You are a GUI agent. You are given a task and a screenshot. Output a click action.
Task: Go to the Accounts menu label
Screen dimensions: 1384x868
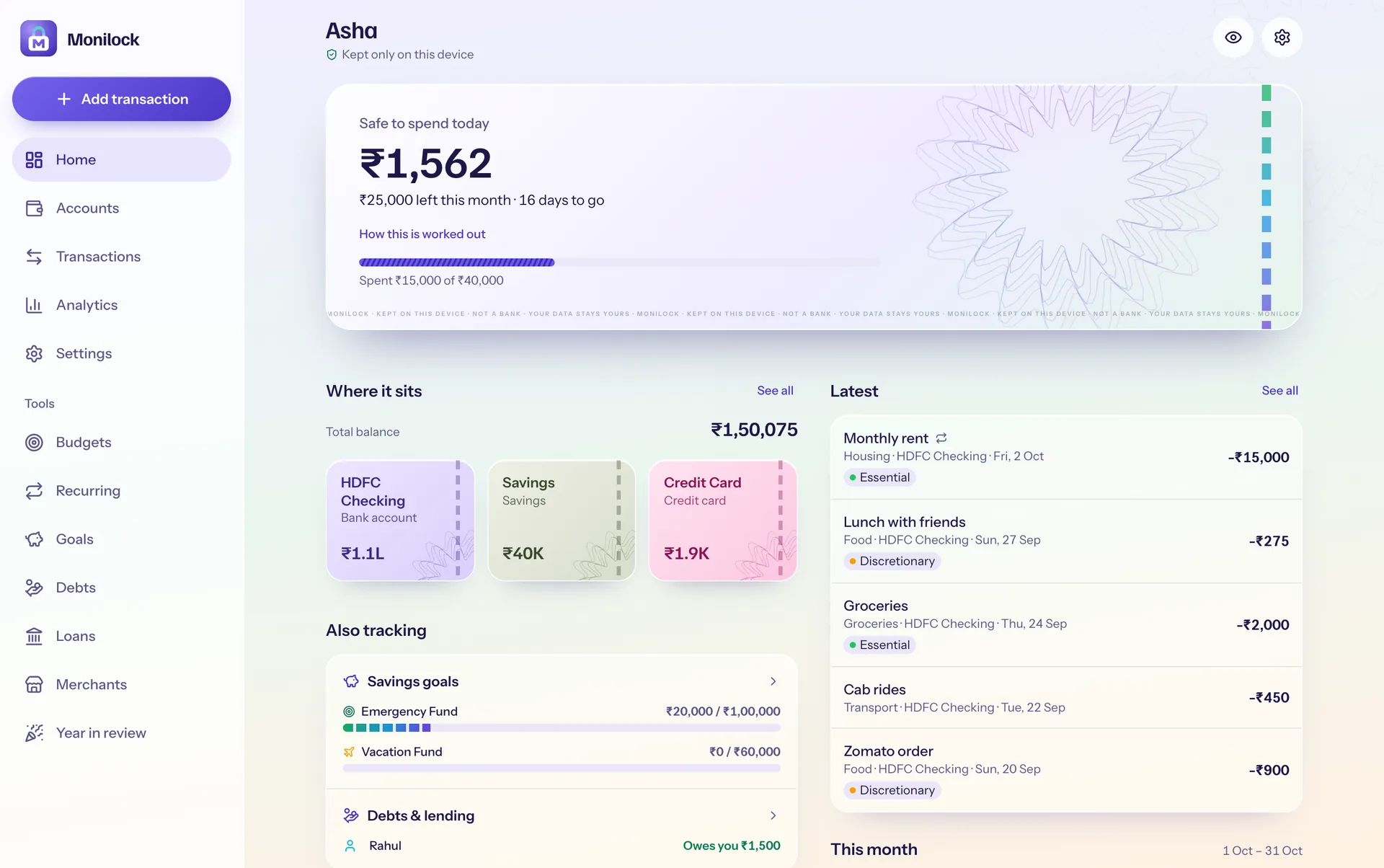click(x=87, y=208)
